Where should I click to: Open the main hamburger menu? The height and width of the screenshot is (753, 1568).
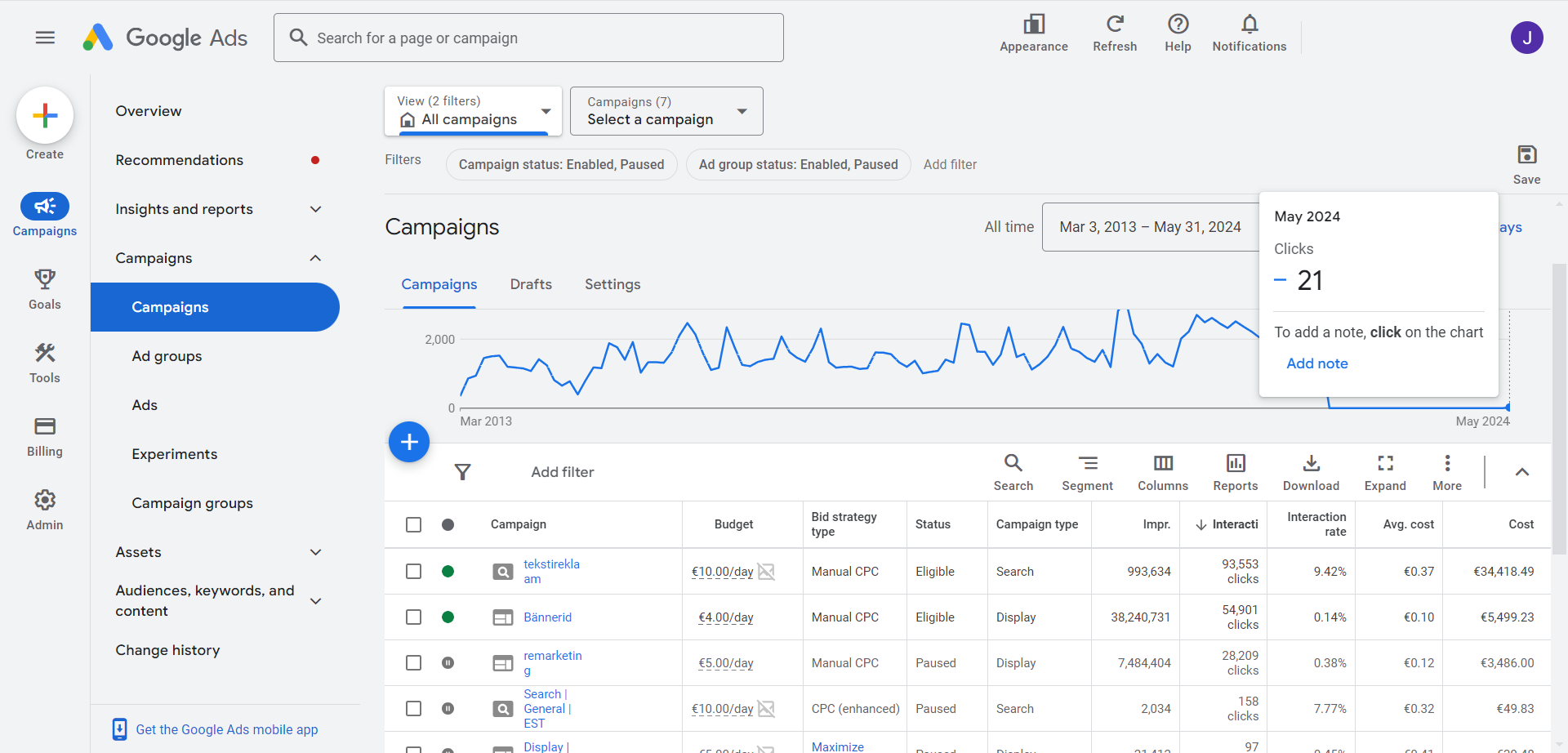coord(45,38)
